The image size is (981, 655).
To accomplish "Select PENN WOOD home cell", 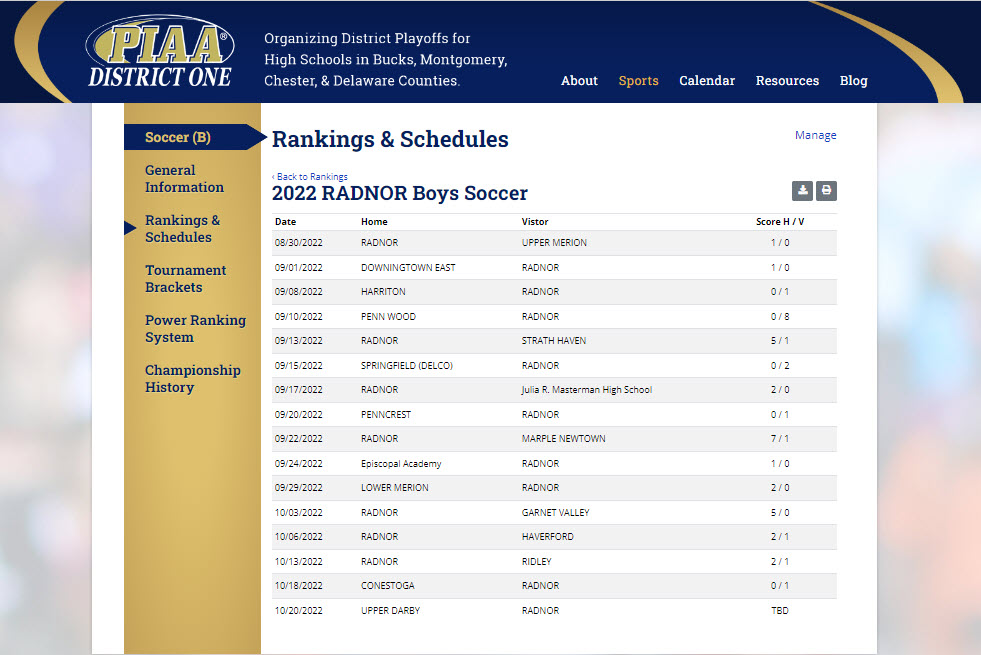I will [388, 317].
